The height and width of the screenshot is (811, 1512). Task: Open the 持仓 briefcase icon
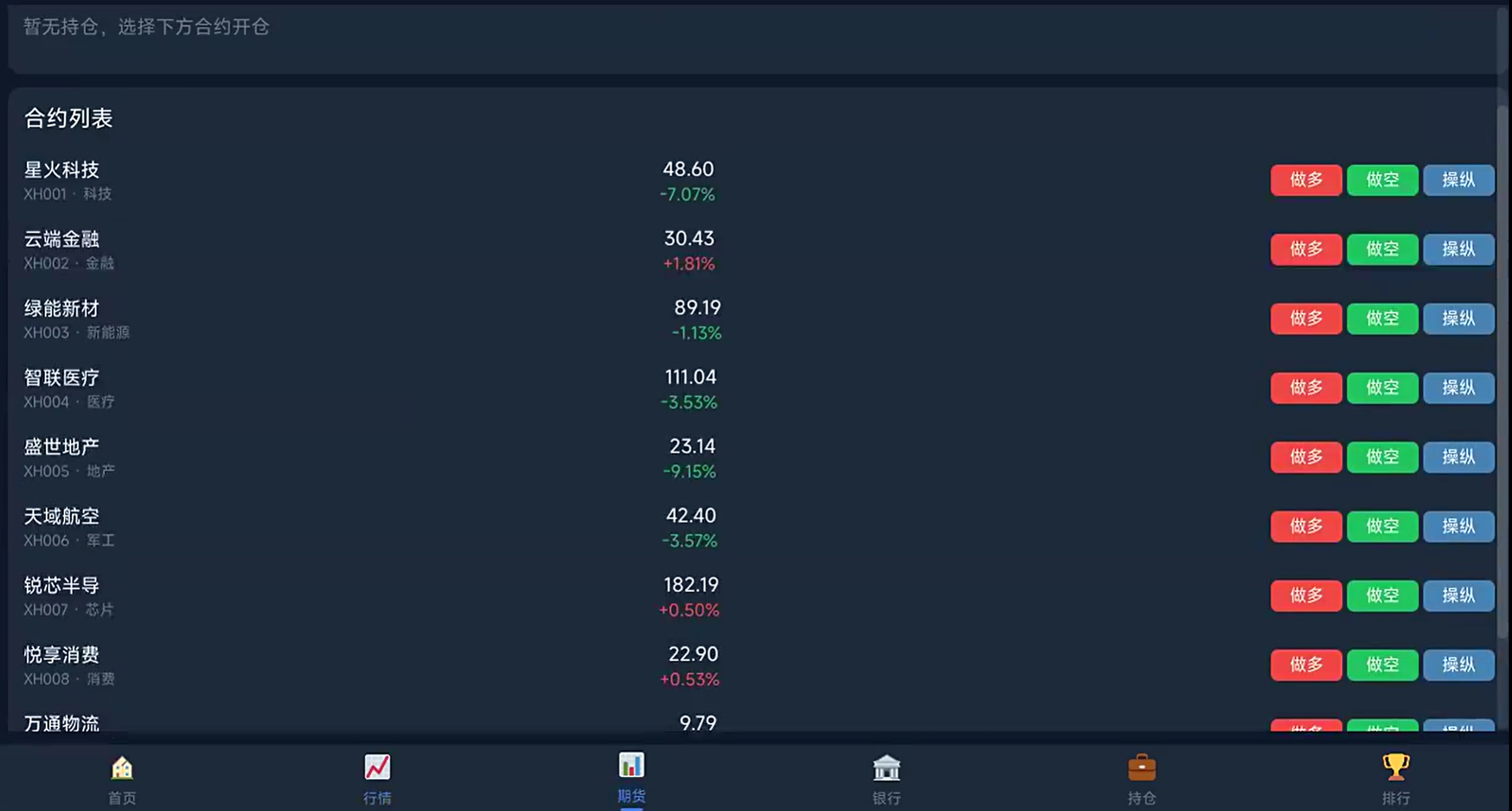pos(1141,767)
